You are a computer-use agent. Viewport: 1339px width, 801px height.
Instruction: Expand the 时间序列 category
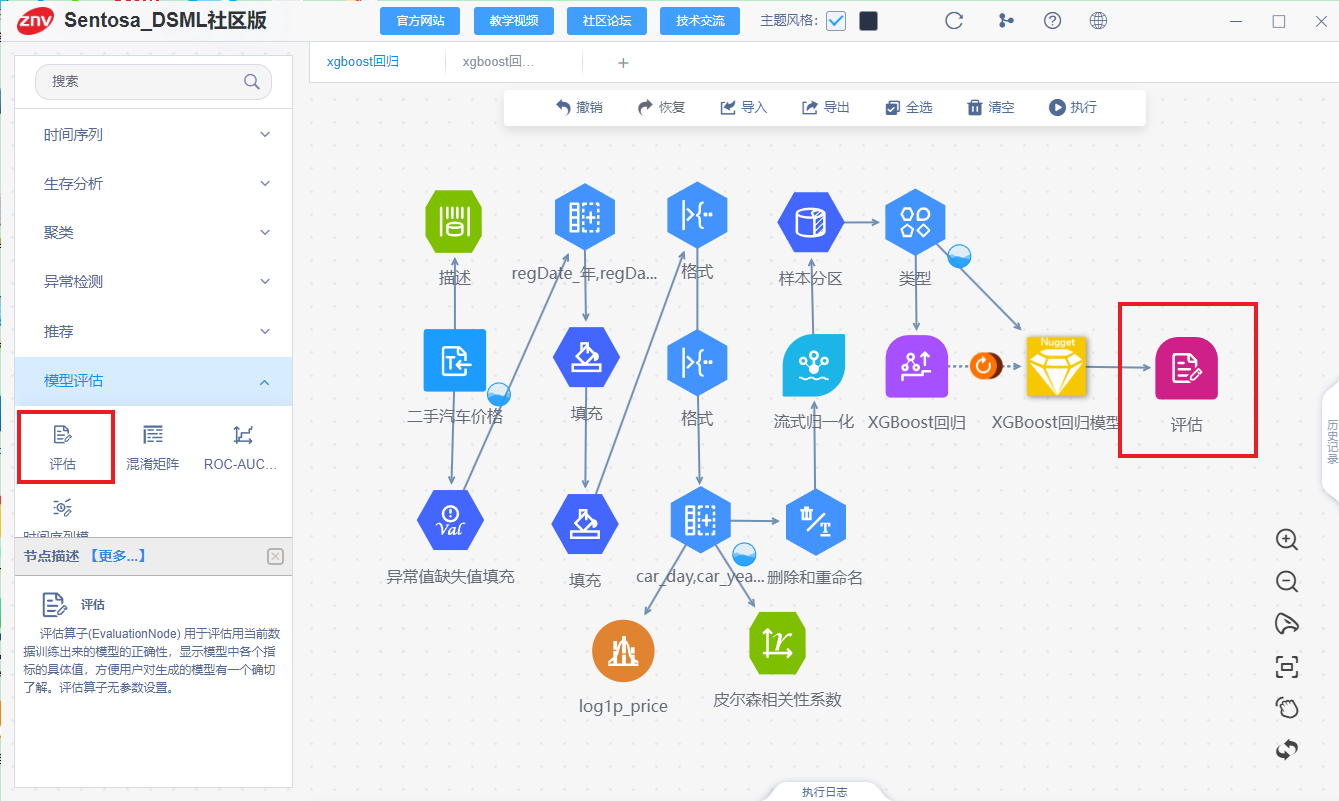154,134
